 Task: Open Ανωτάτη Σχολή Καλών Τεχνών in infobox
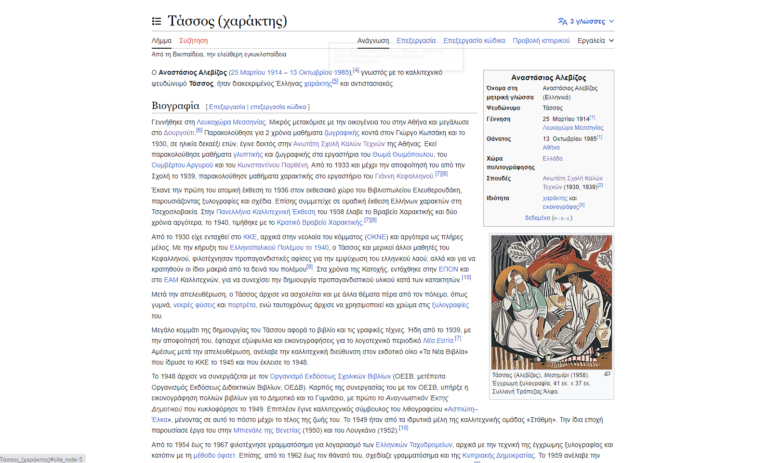click(x=572, y=183)
